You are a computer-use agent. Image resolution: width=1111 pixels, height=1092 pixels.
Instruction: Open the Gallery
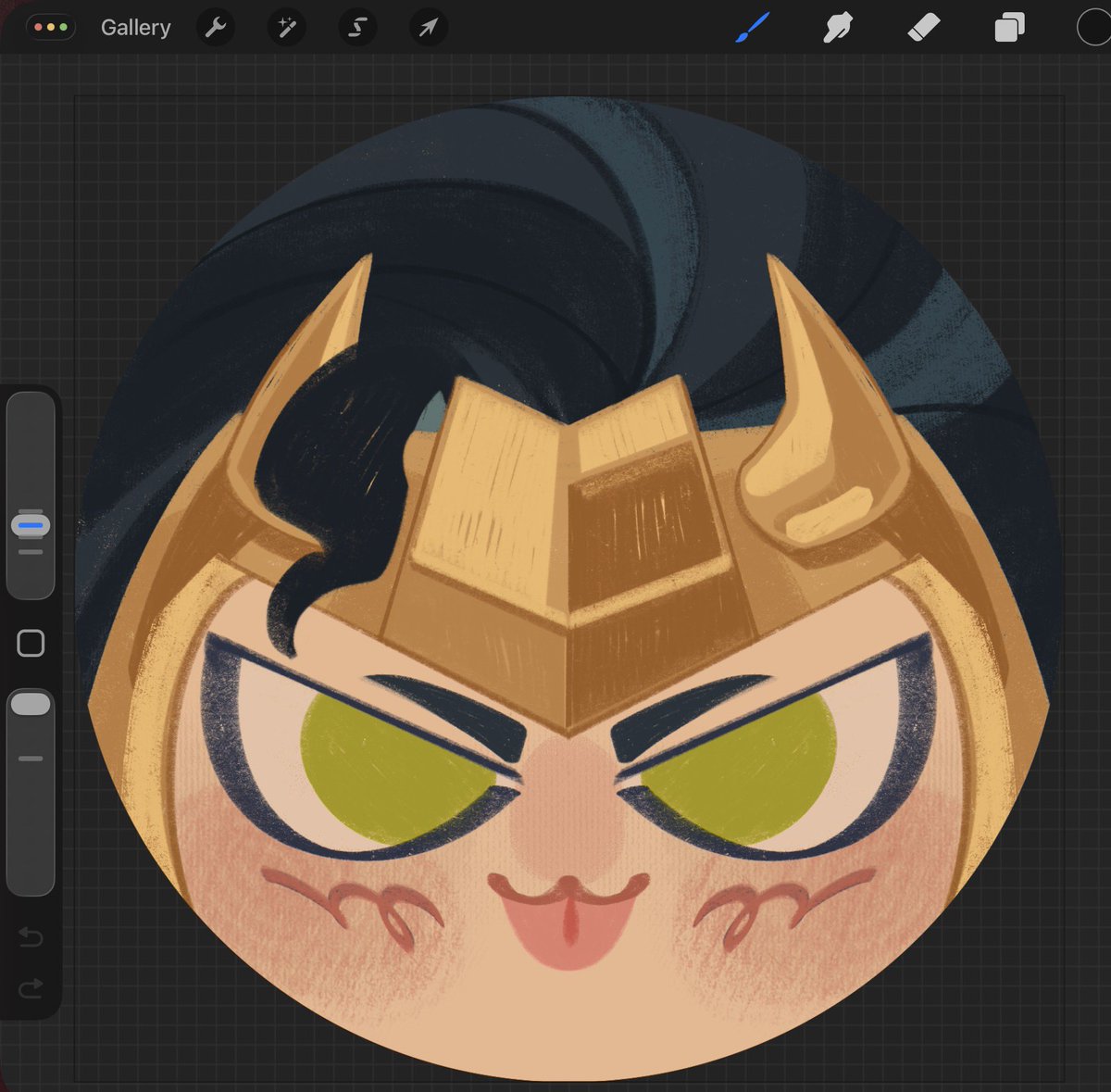[x=135, y=28]
